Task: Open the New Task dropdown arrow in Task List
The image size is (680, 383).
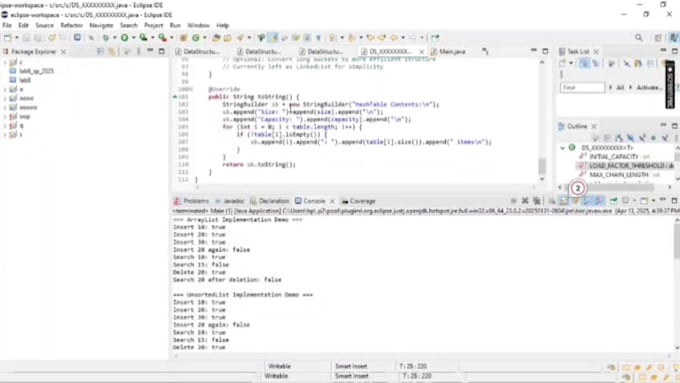Action: click(571, 64)
